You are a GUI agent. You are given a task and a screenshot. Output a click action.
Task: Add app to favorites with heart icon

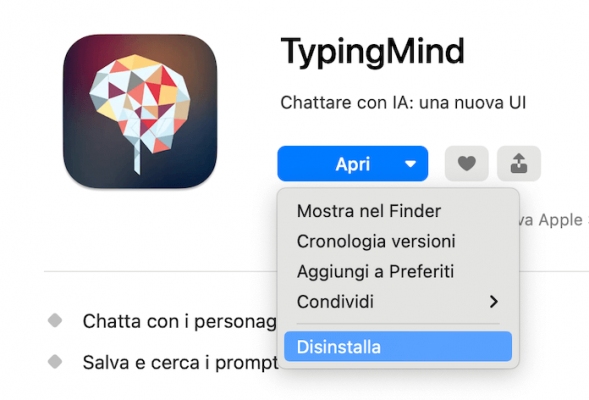click(x=467, y=164)
